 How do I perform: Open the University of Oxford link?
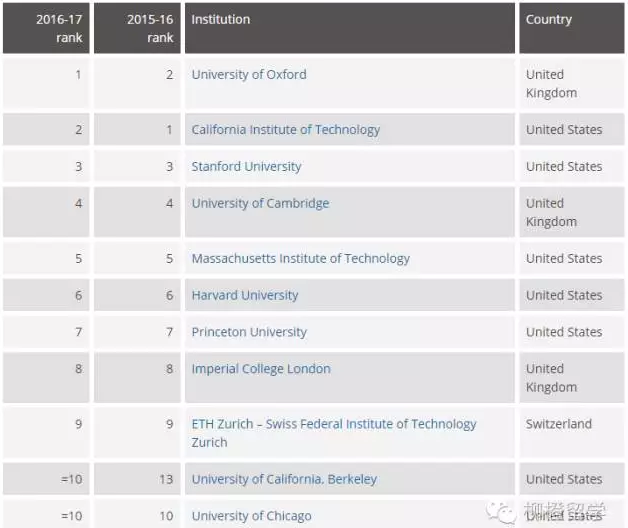249,75
